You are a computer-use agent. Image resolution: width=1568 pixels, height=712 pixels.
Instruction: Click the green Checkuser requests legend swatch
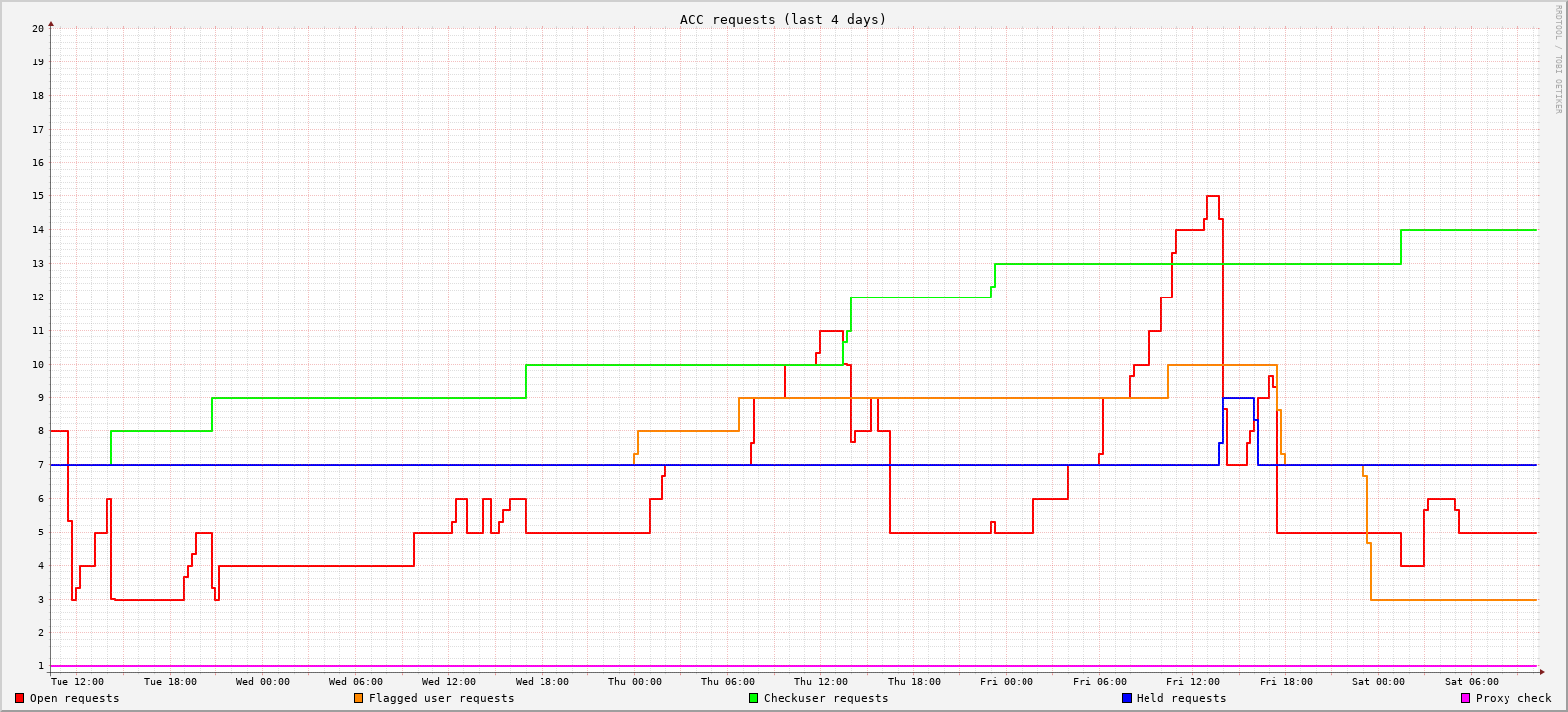point(753,698)
